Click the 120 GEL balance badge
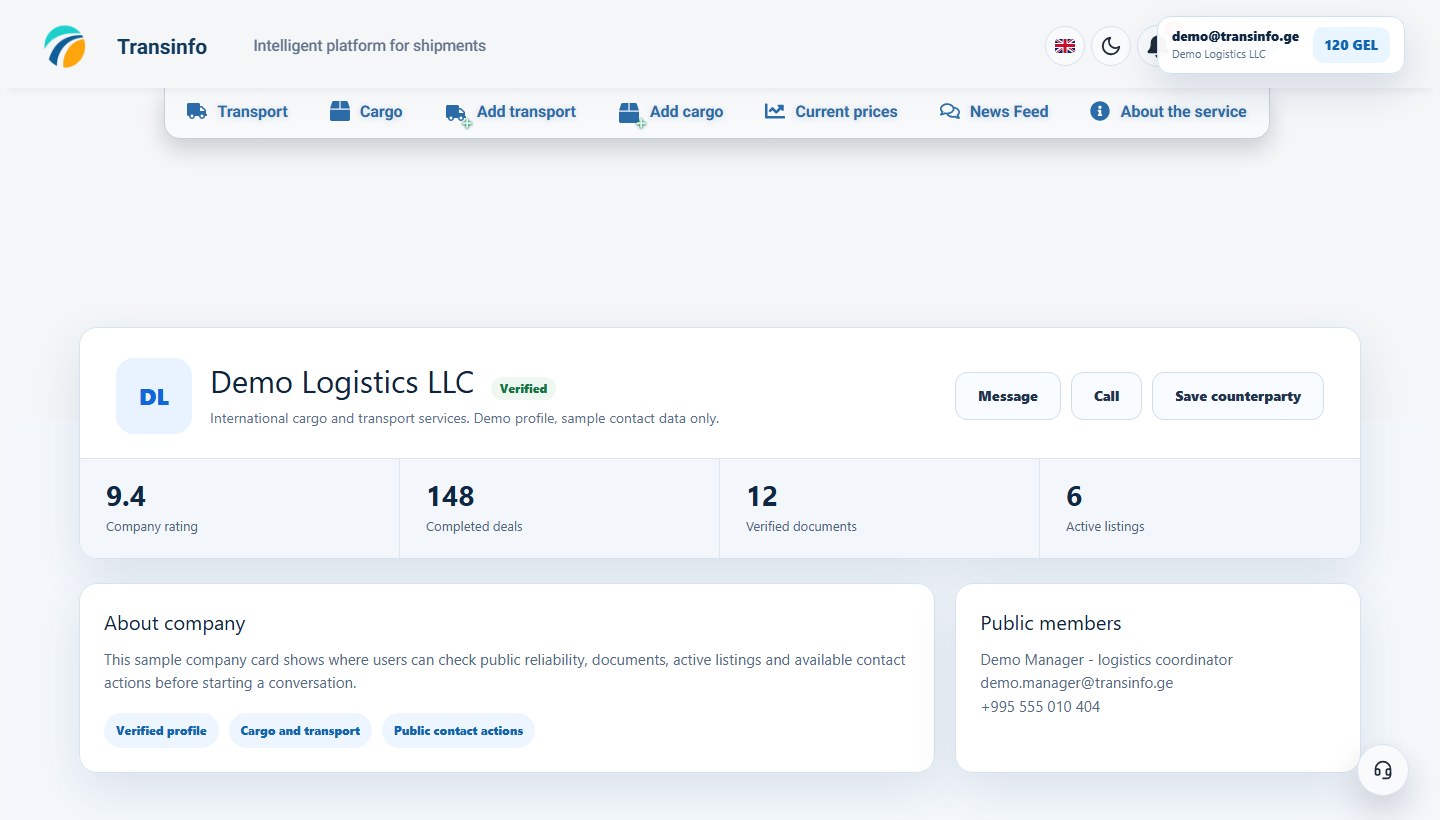This screenshot has width=1440, height=820. (x=1351, y=45)
